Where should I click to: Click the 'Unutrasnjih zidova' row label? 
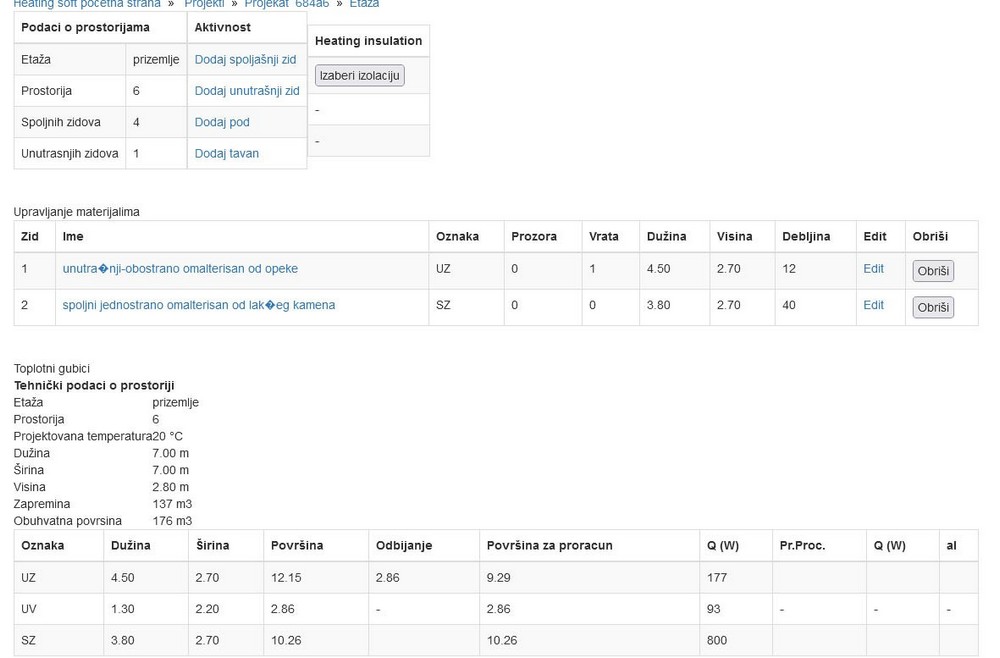[70, 153]
